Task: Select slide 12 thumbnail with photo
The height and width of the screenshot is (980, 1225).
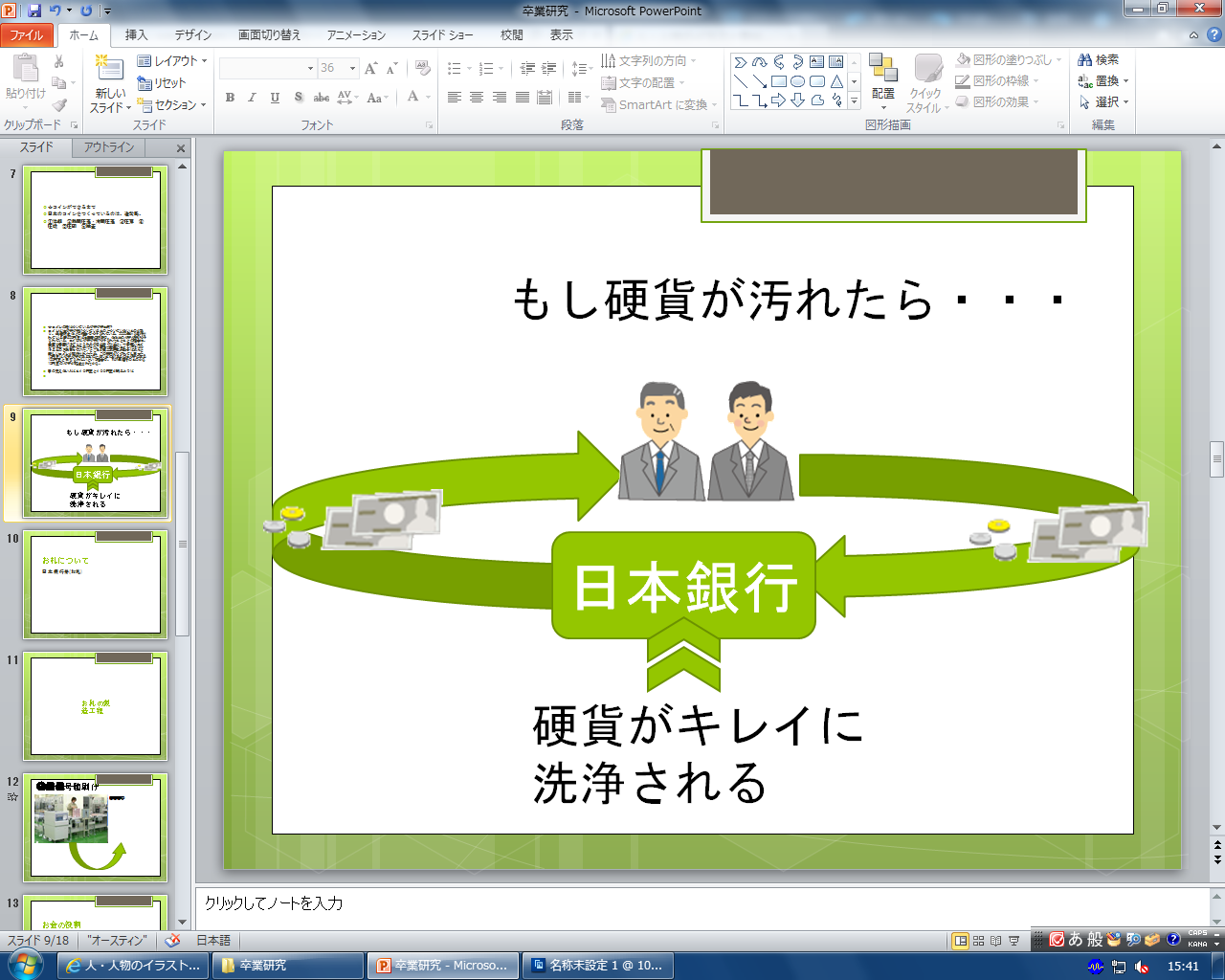Action: [x=95, y=827]
